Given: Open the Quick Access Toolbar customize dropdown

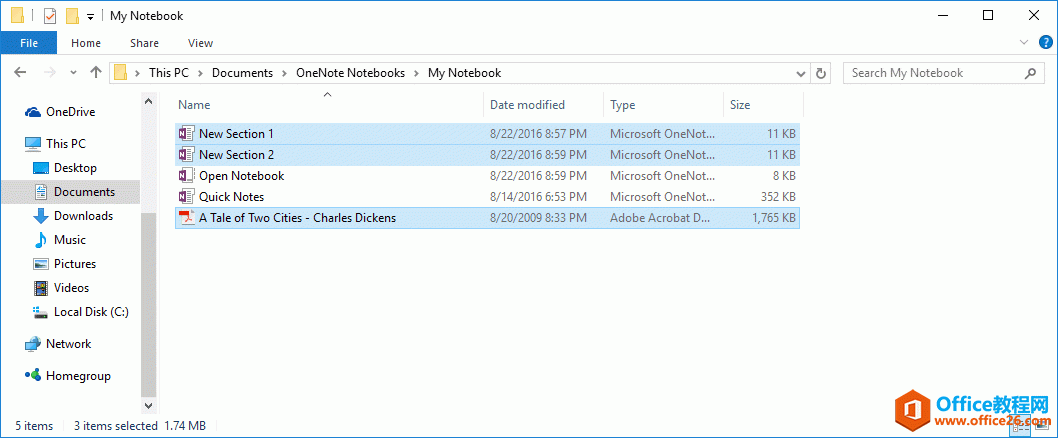Looking at the screenshot, I should [90, 17].
